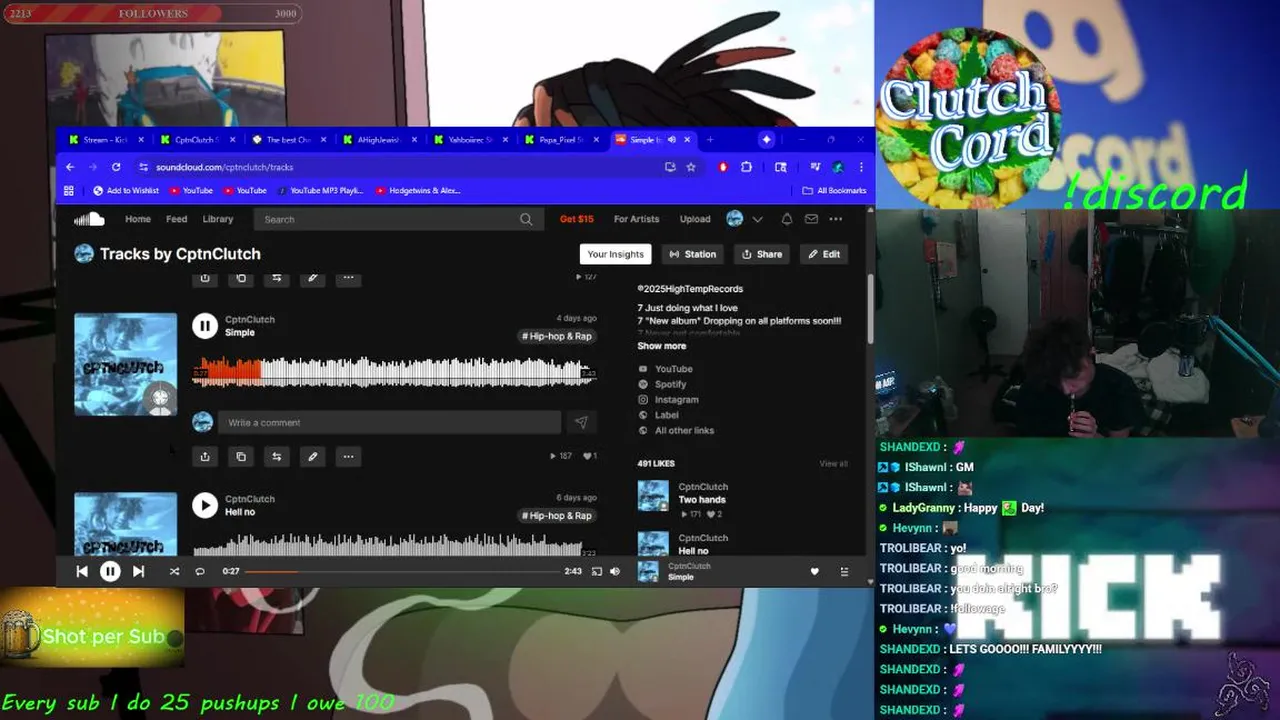Open SoundCloud header more menu
The height and width of the screenshot is (720, 1280).
pos(835,219)
